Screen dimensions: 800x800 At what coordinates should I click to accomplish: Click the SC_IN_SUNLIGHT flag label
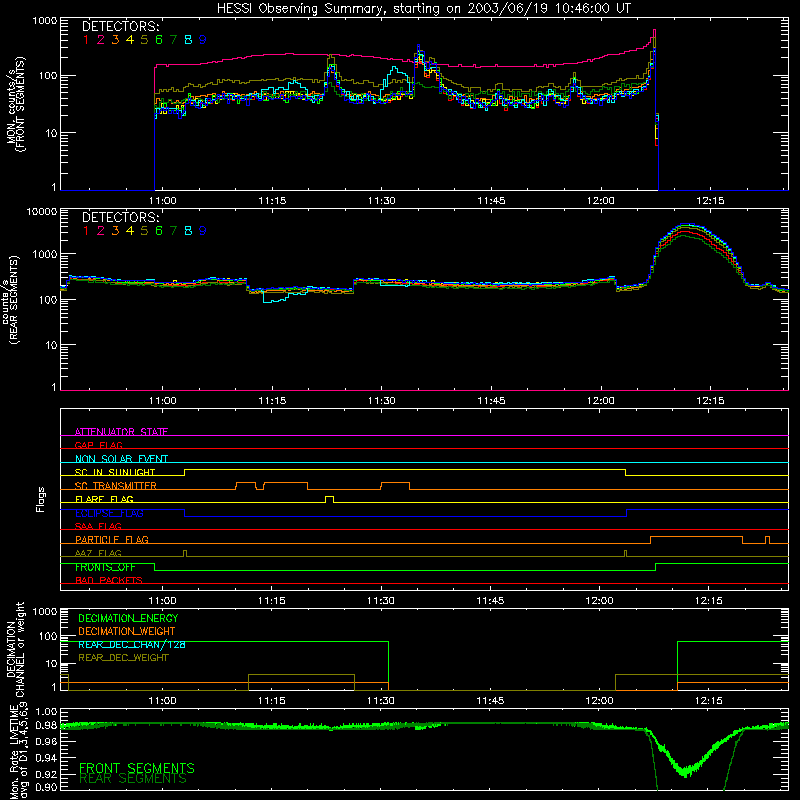[115, 472]
